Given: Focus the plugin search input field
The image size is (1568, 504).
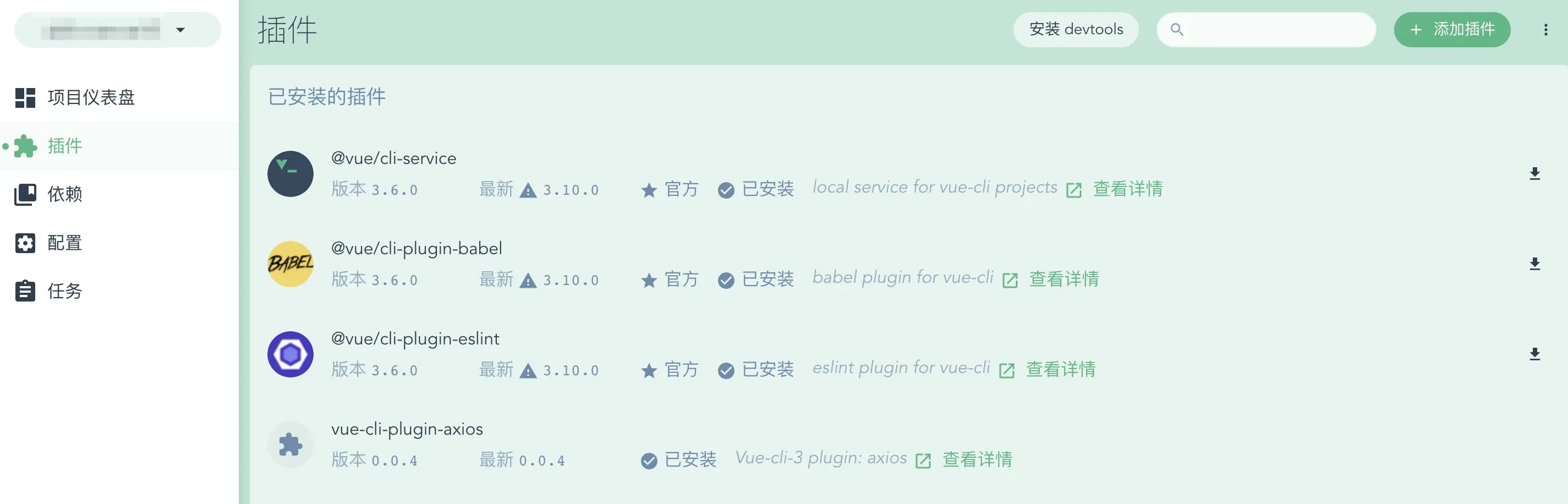Looking at the screenshot, I should coord(1266,30).
